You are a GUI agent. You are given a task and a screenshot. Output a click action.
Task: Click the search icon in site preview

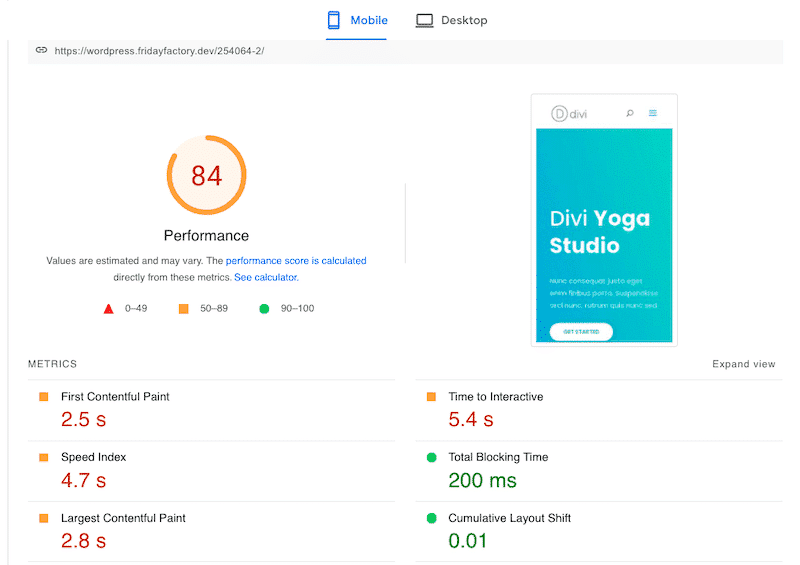click(x=630, y=114)
